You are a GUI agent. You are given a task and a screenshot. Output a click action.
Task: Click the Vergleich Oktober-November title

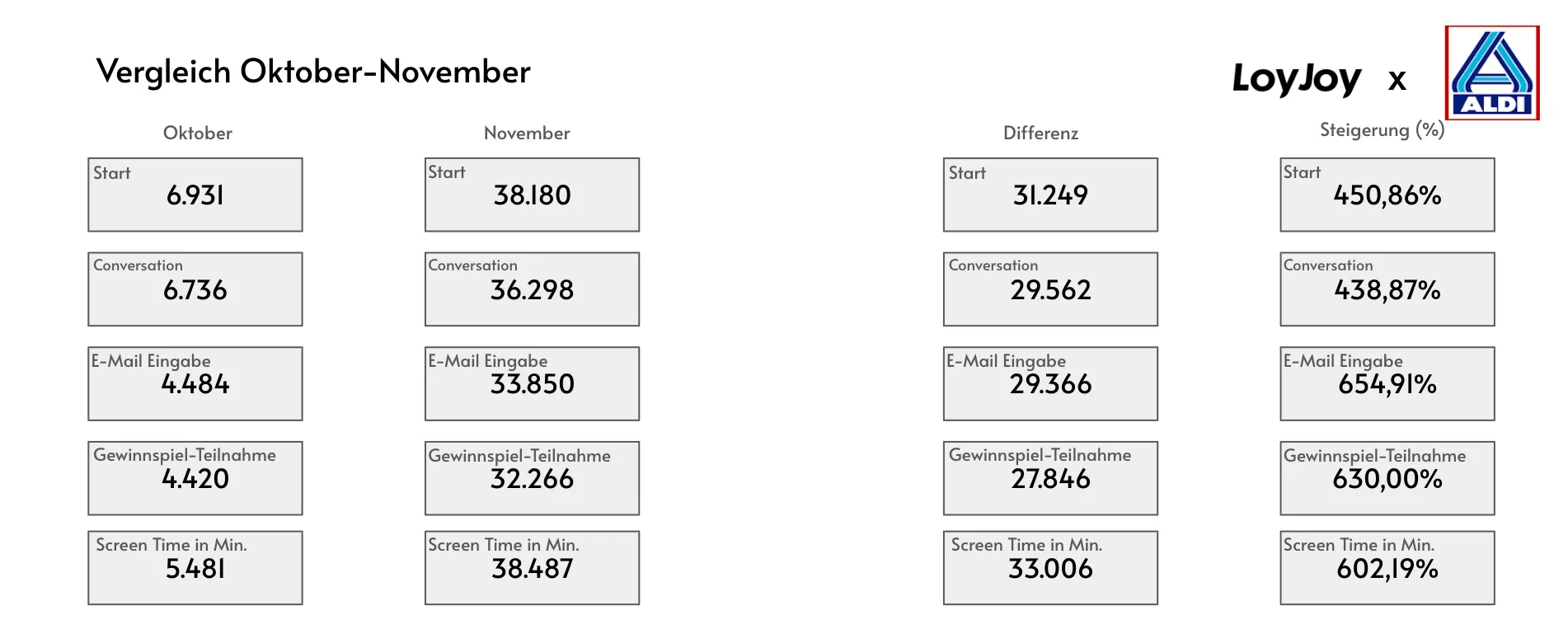click(x=313, y=72)
